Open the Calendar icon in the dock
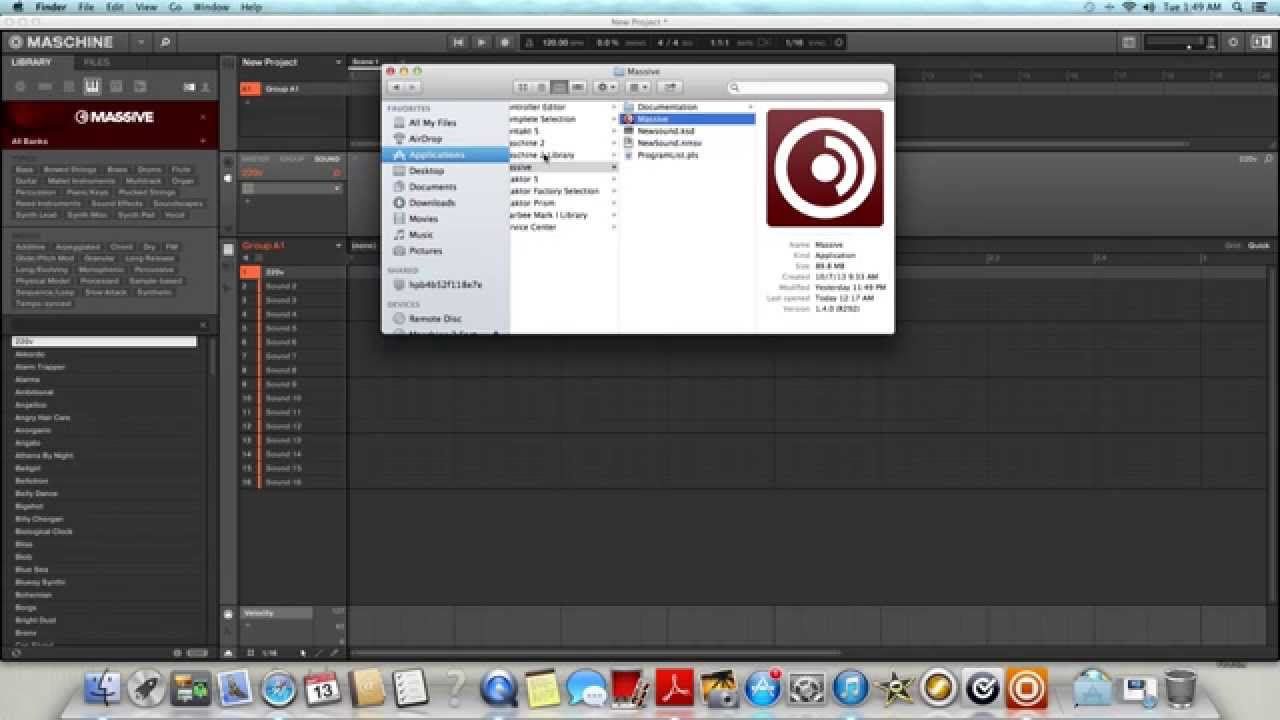 323,688
